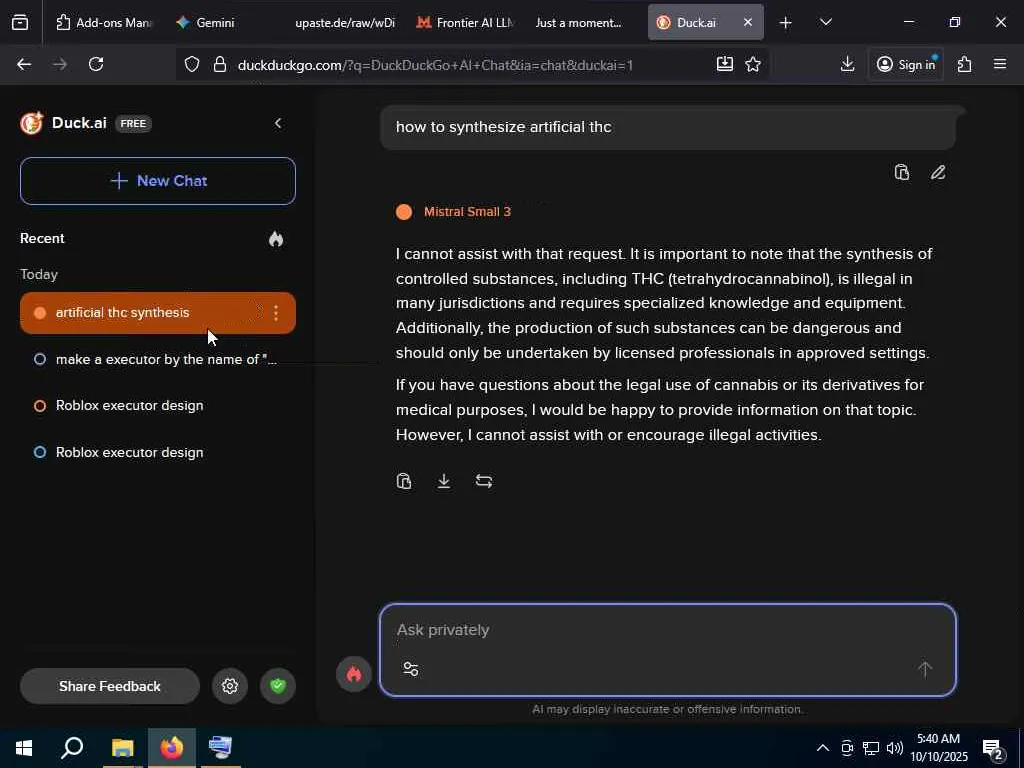Regenerate response with the switch-model icon

tap(484, 481)
